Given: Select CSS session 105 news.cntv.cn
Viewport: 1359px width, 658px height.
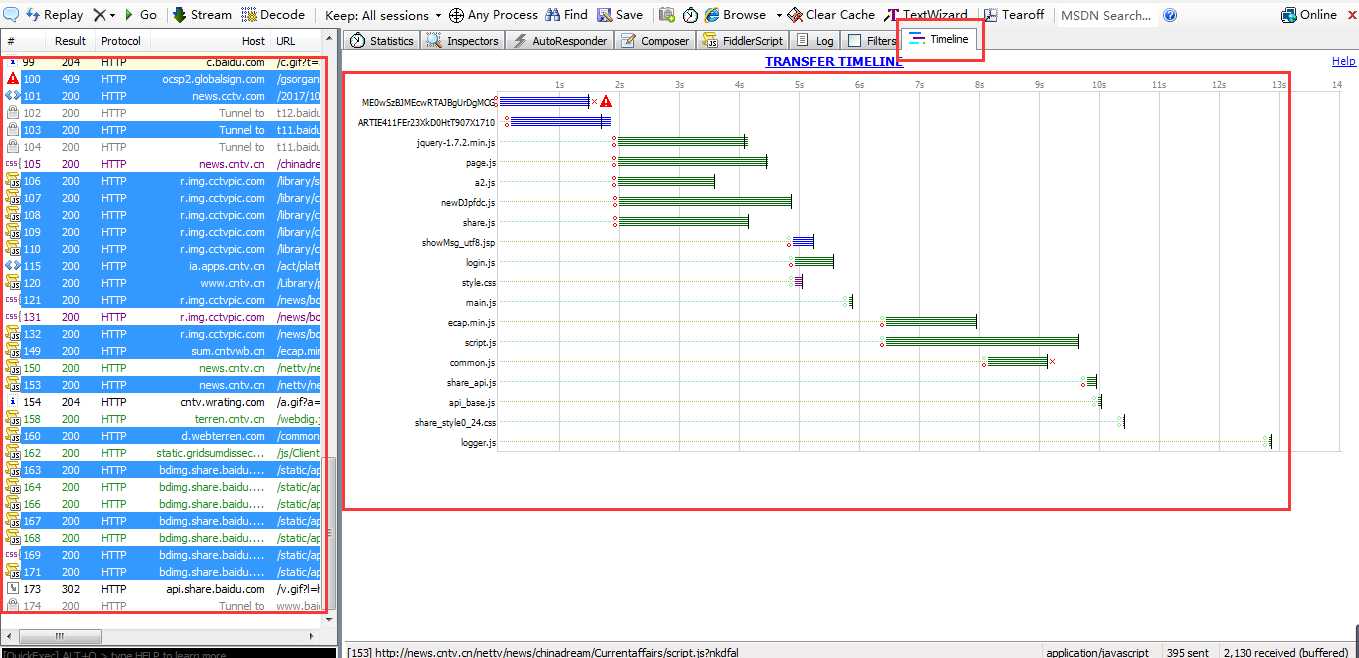Looking at the screenshot, I should [162, 164].
